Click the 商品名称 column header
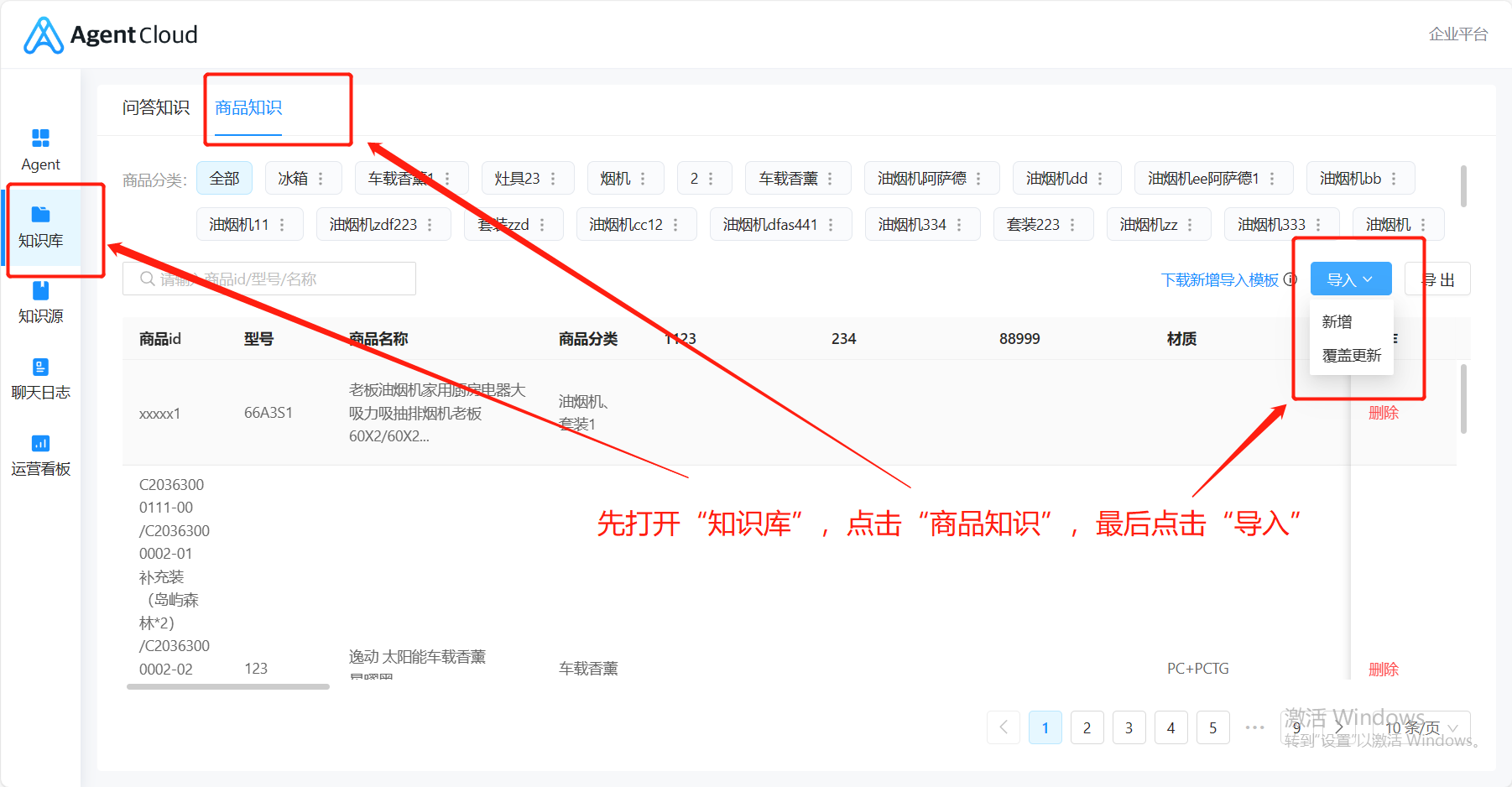 click(x=378, y=339)
